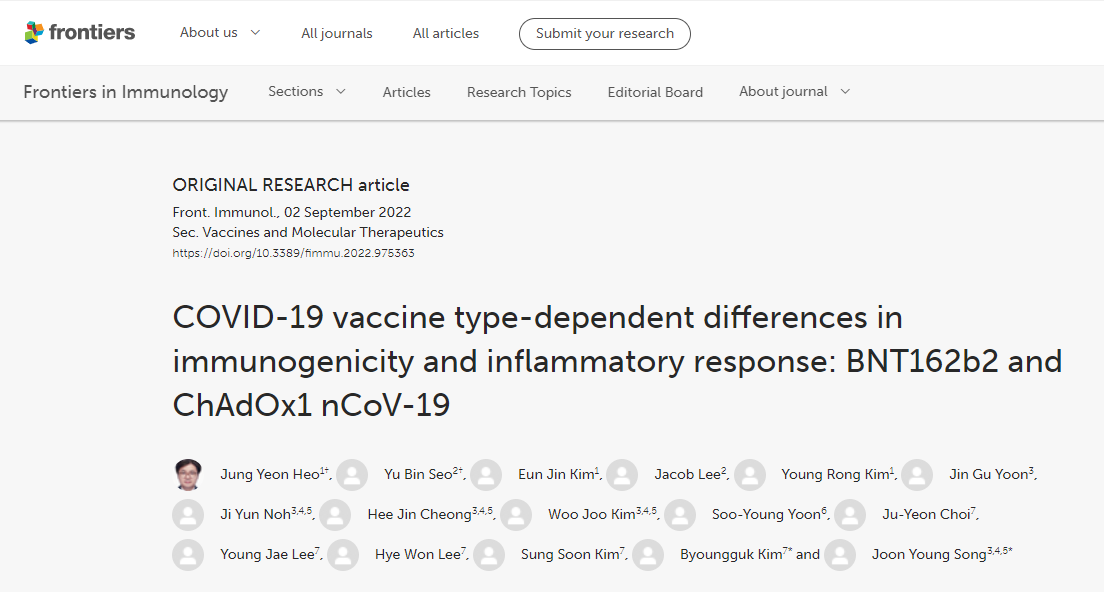Screen dimensions: 1104x592
Task: Click avatar icon beside Soo-Young Yoon
Action: 680,515
